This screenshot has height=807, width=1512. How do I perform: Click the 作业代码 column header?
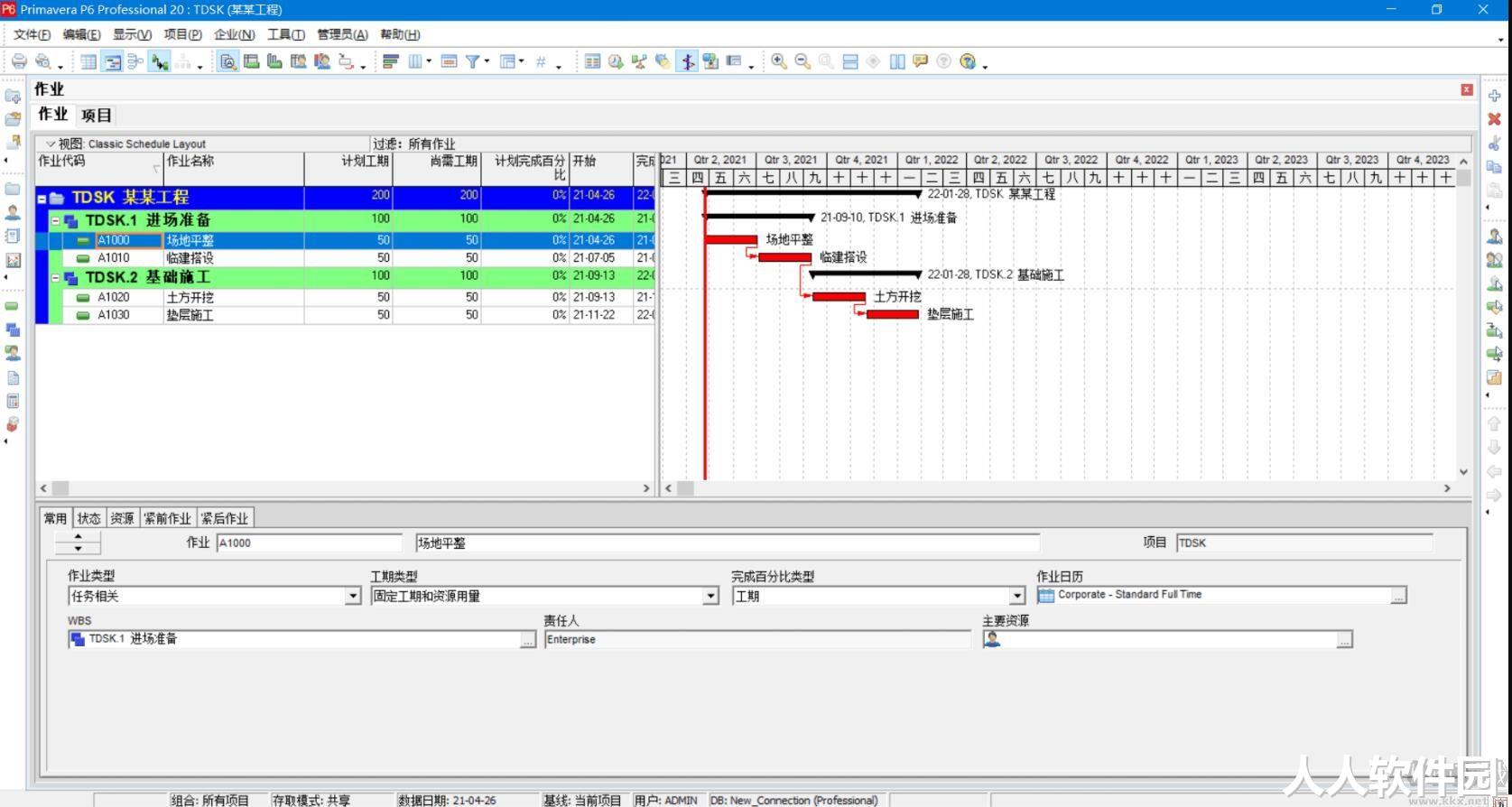[99, 169]
